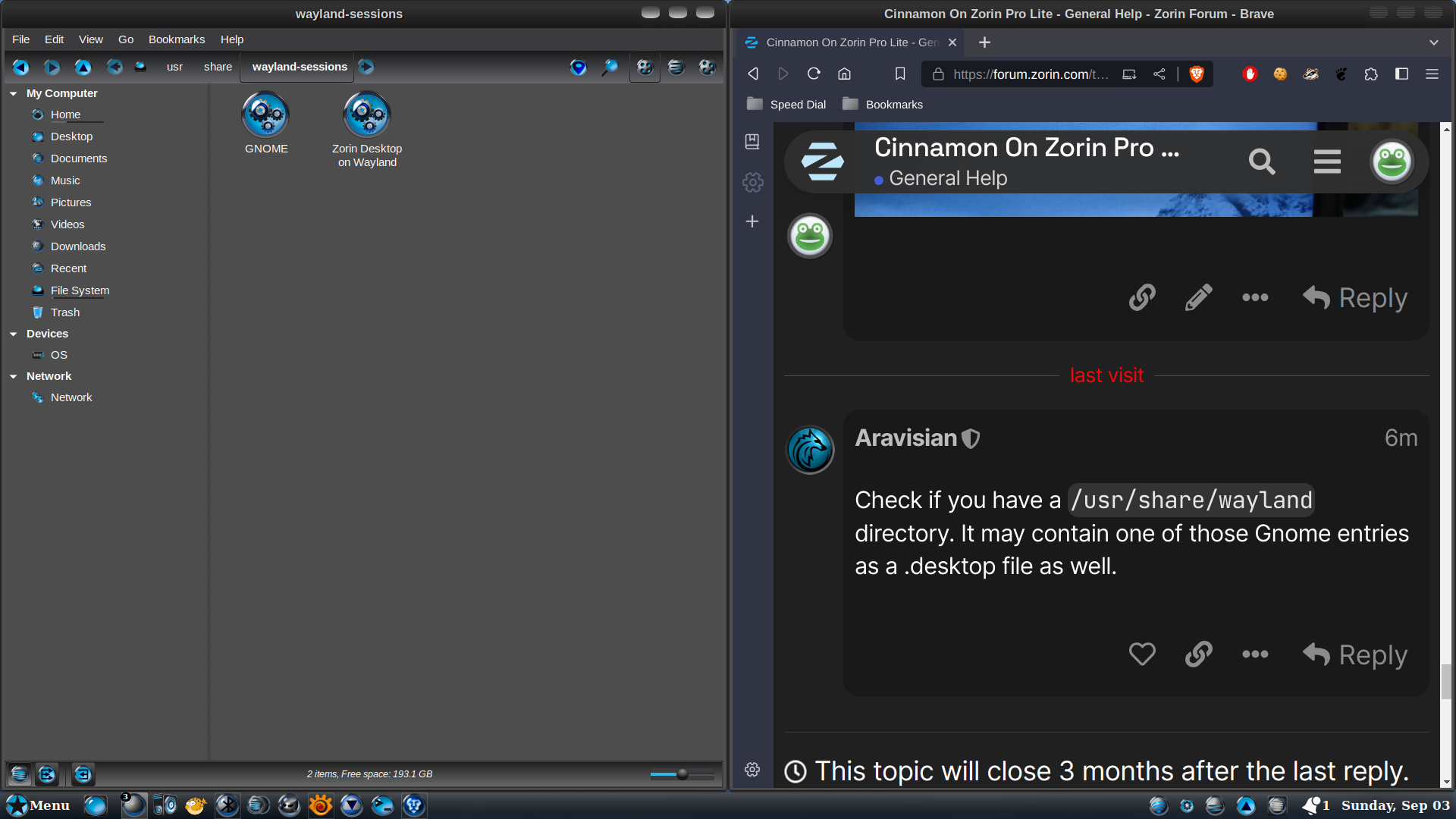This screenshot has height=819, width=1456.
Task: Open the Menu button on taskbar
Action: 38,805
